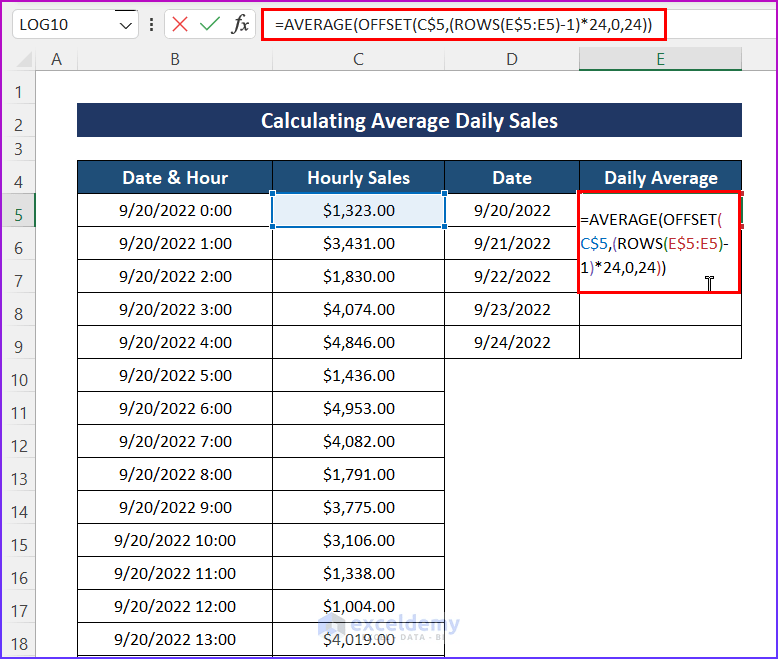Screen dimensions: 778x659
Task: Click the Select All corner triangle
Action: click(x=24, y=60)
